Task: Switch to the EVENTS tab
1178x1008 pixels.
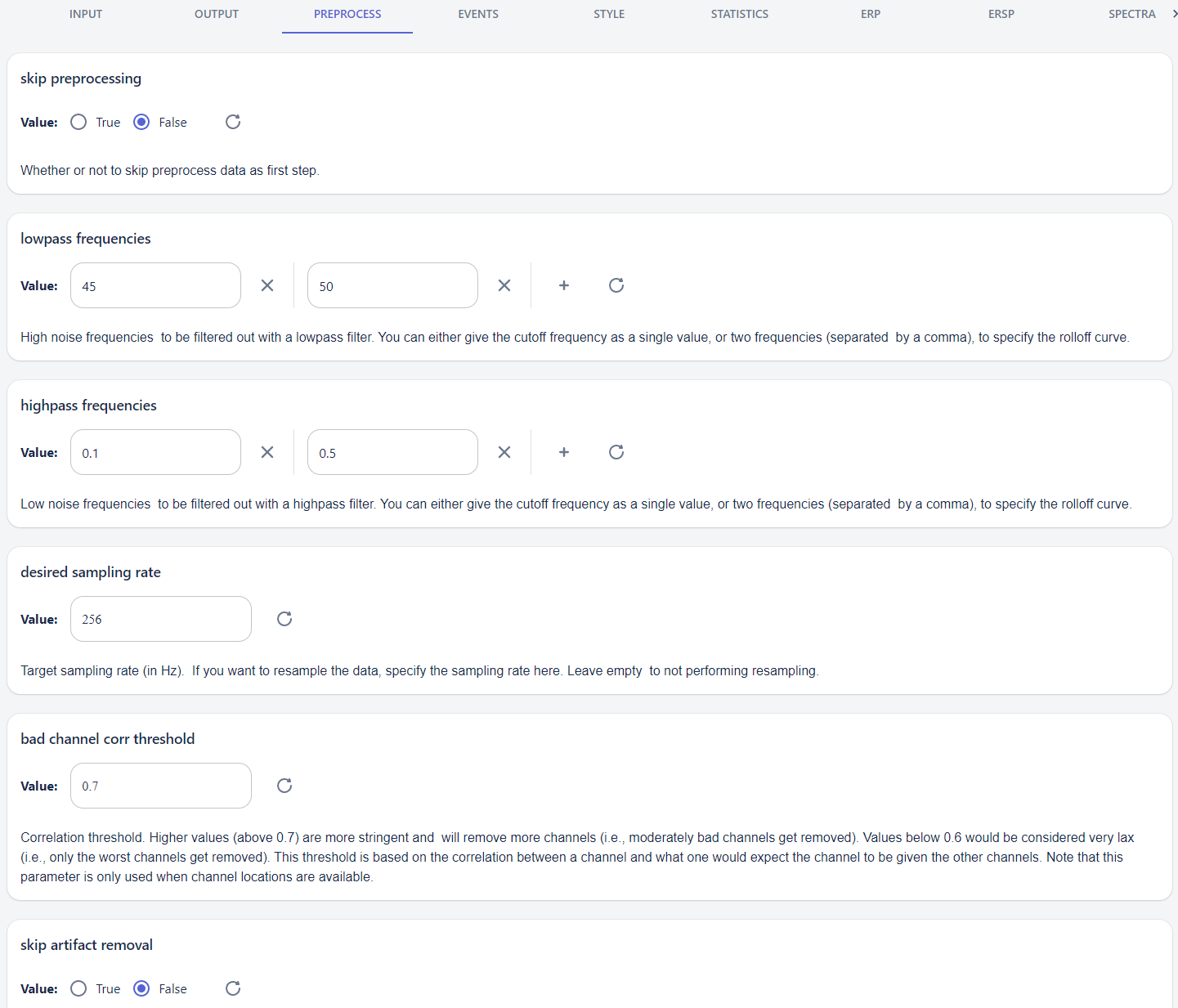Action: (478, 14)
